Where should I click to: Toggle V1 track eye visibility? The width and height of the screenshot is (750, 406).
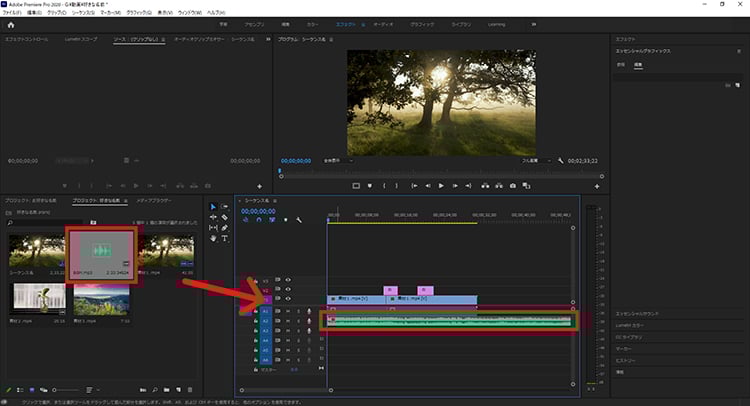point(288,298)
